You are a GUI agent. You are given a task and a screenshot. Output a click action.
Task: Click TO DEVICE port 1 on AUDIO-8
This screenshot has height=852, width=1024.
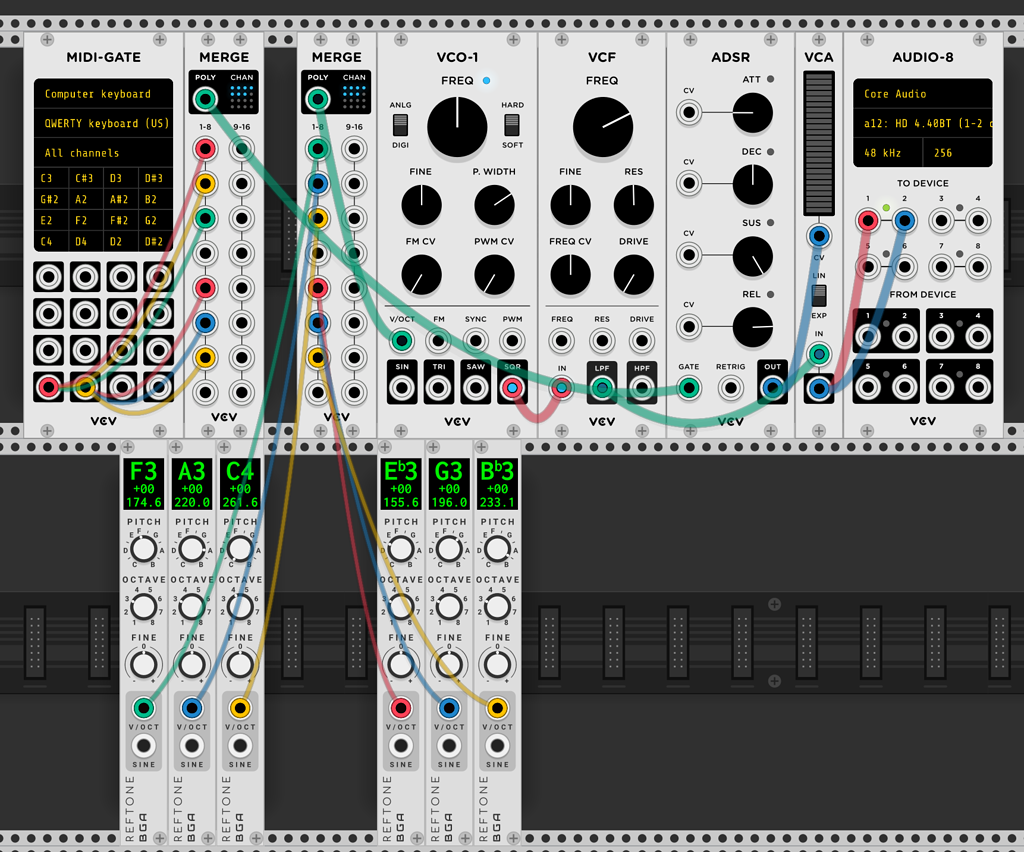pos(868,221)
